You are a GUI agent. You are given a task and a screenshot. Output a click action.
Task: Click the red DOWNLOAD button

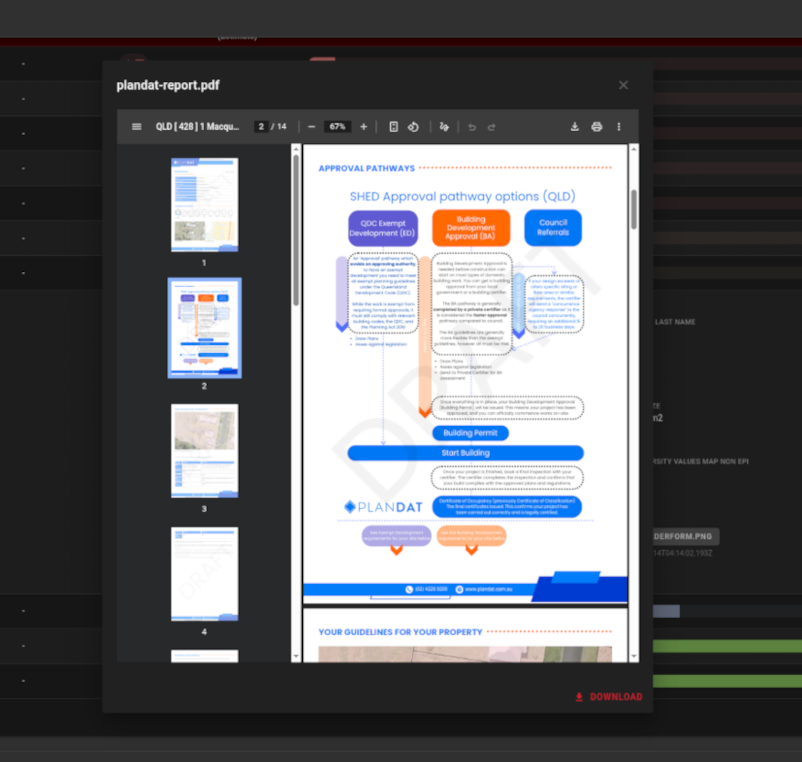(x=609, y=697)
